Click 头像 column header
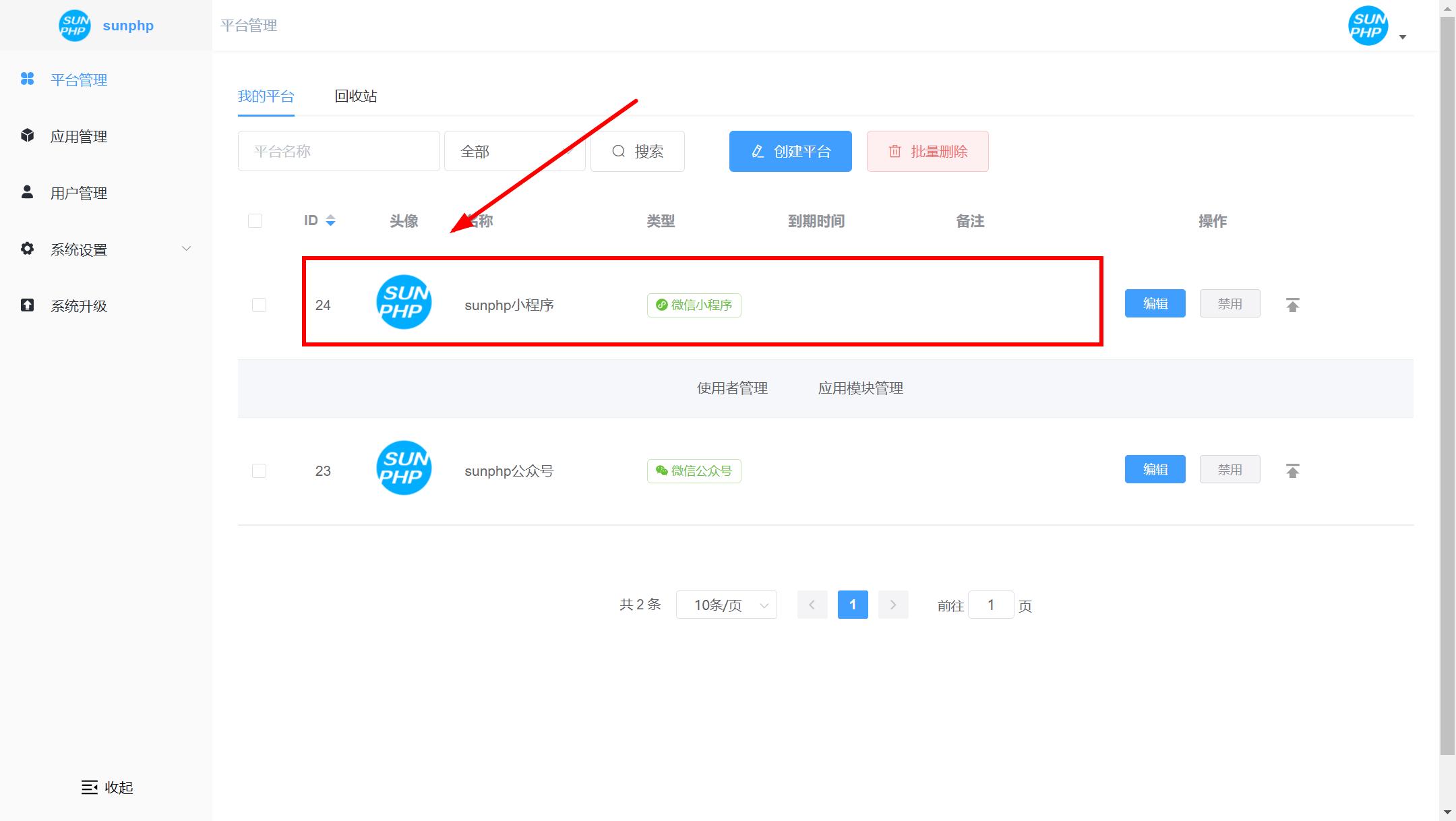The image size is (1456, 821). click(404, 220)
